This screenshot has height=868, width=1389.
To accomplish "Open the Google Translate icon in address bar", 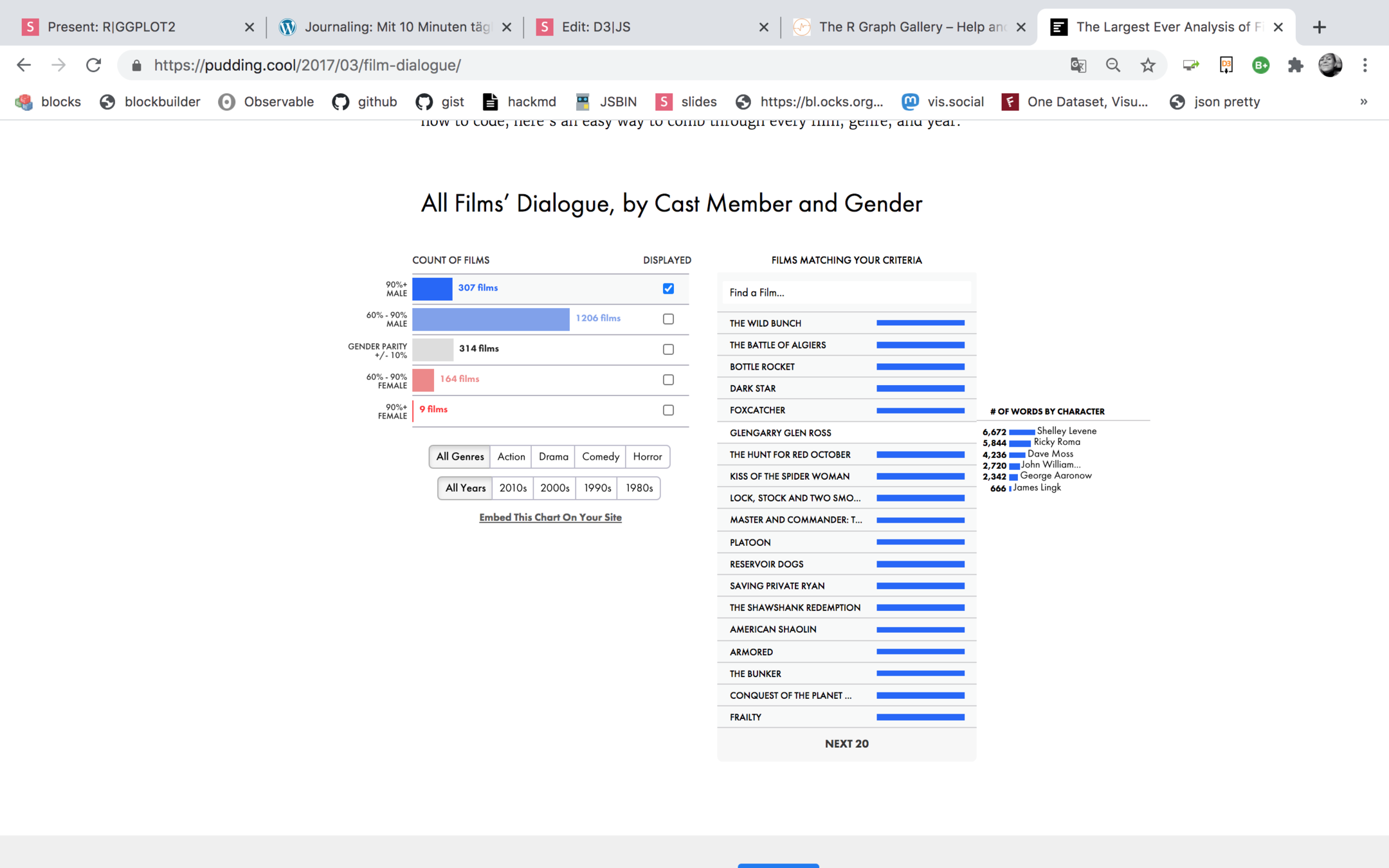I will [x=1078, y=65].
